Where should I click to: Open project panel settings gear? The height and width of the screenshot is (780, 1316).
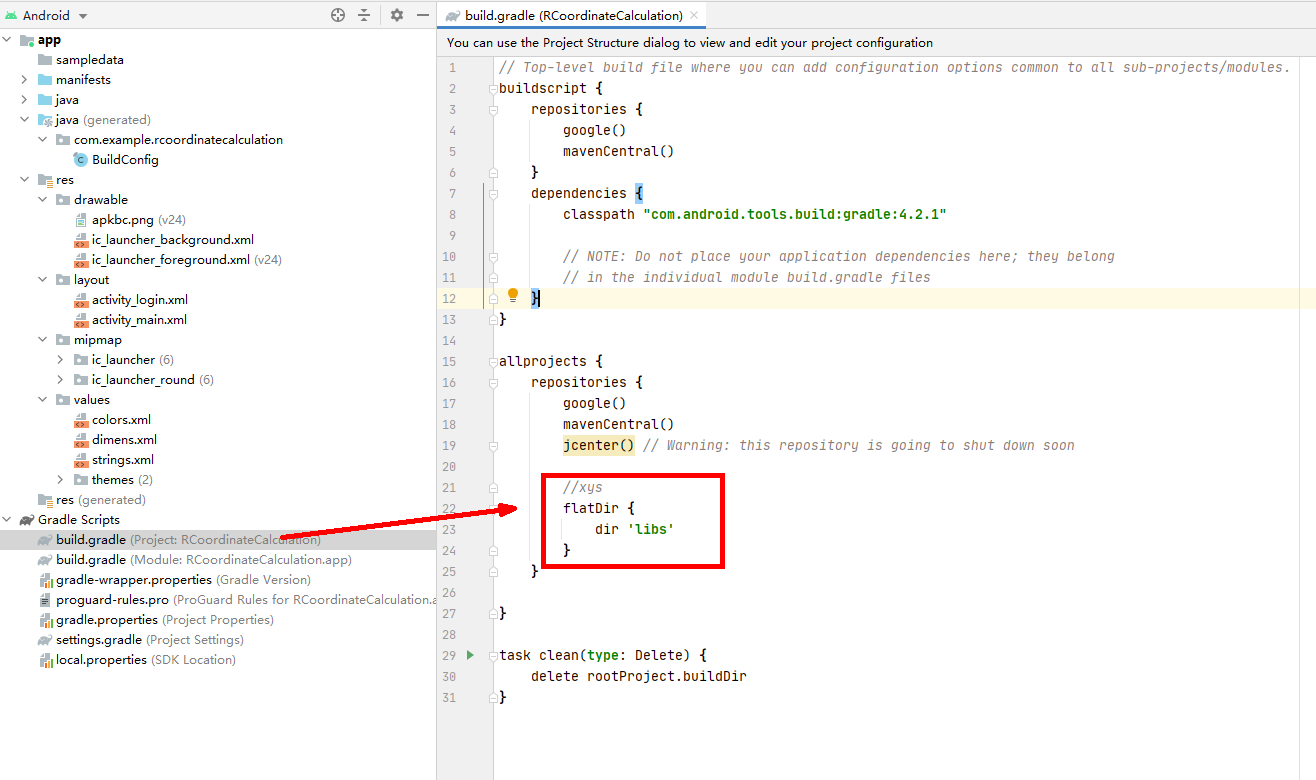point(397,15)
